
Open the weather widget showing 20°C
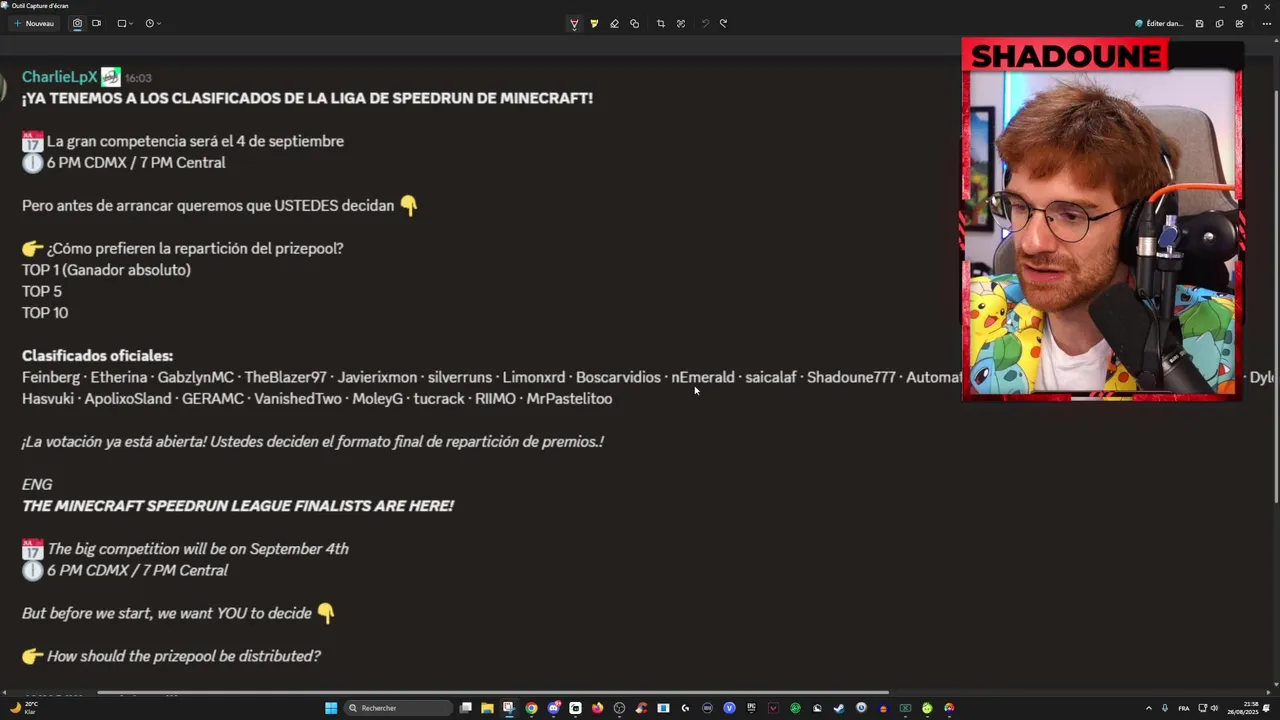(x=23, y=708)
